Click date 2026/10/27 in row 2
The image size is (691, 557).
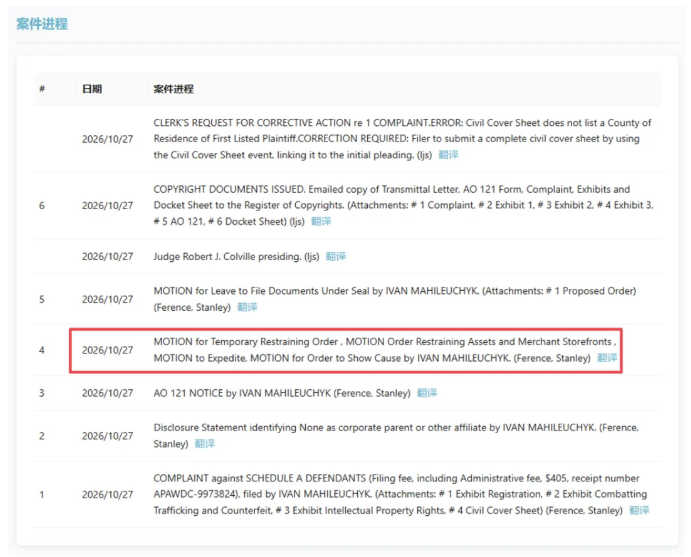click(108, 436)
